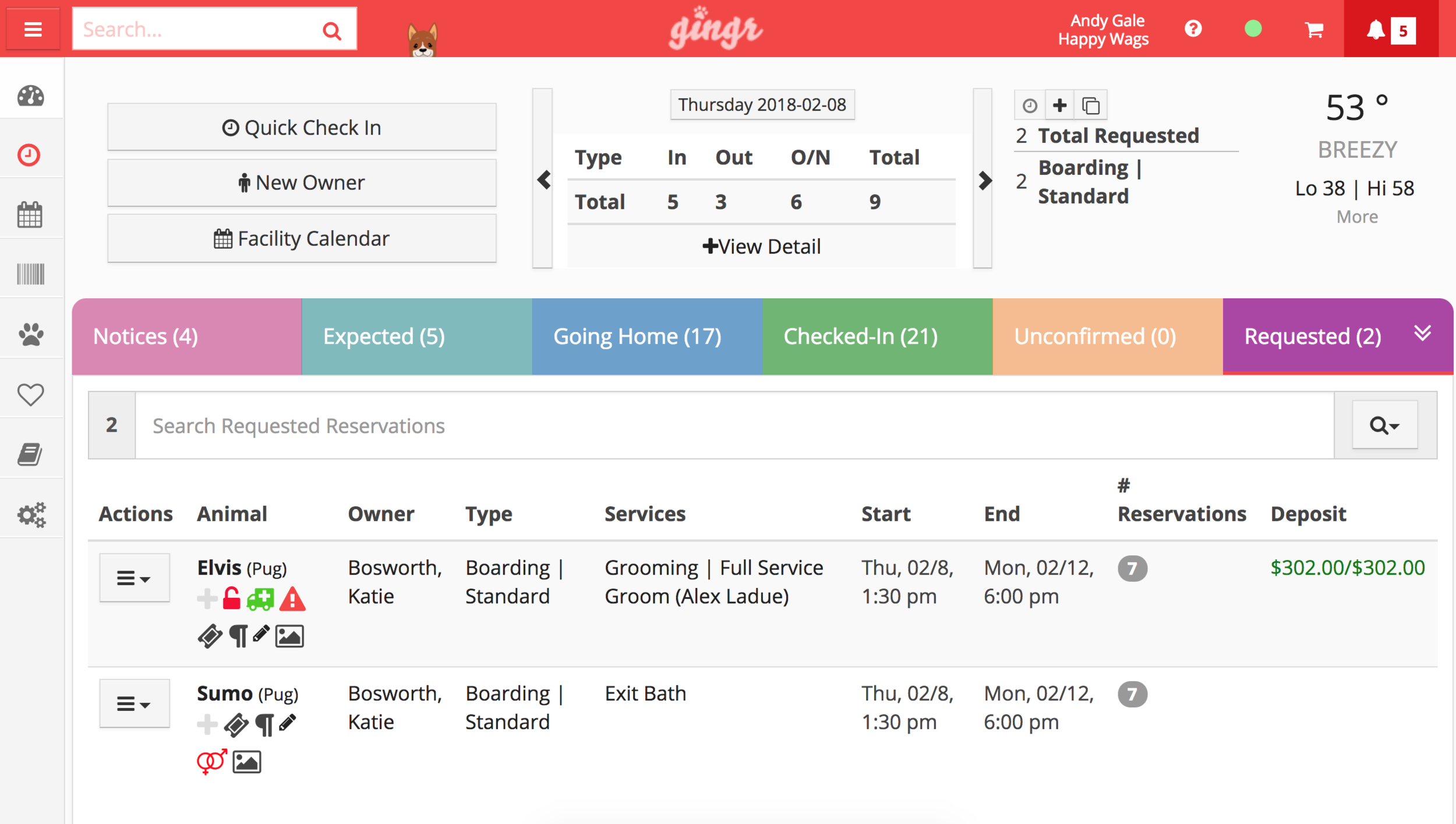Screen dimensions: 1456x824
Task: Switch to the Notices (4) tab
Action: (187, 337)
